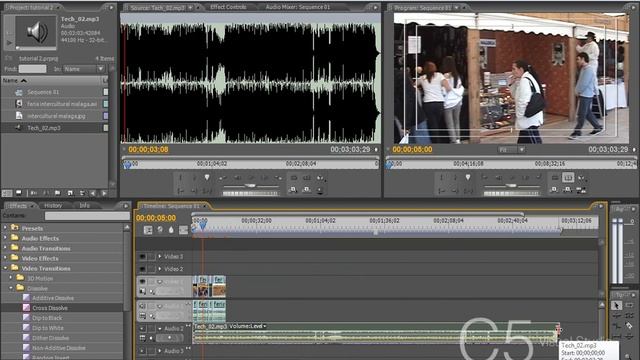The height and width of the screenshot is (360, 640).
Task: Switch to the History tab
Action: (53, 205)
